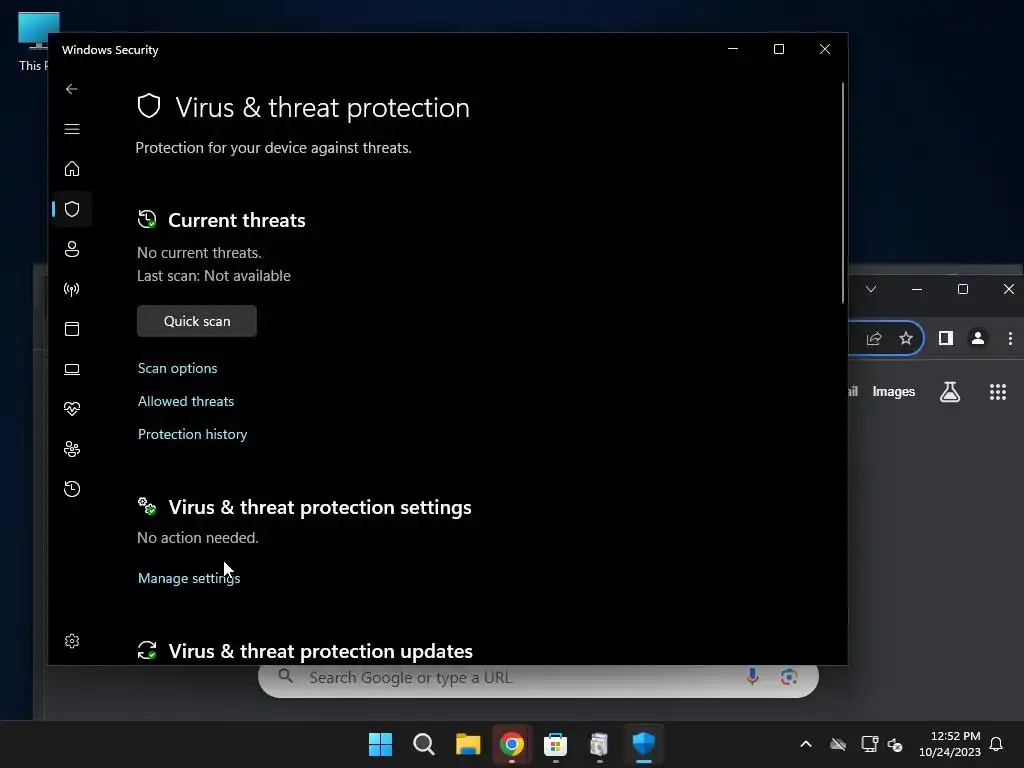1024x768 pixels.
Task: Open network status tray icon
Action: (x=869, y=744)
